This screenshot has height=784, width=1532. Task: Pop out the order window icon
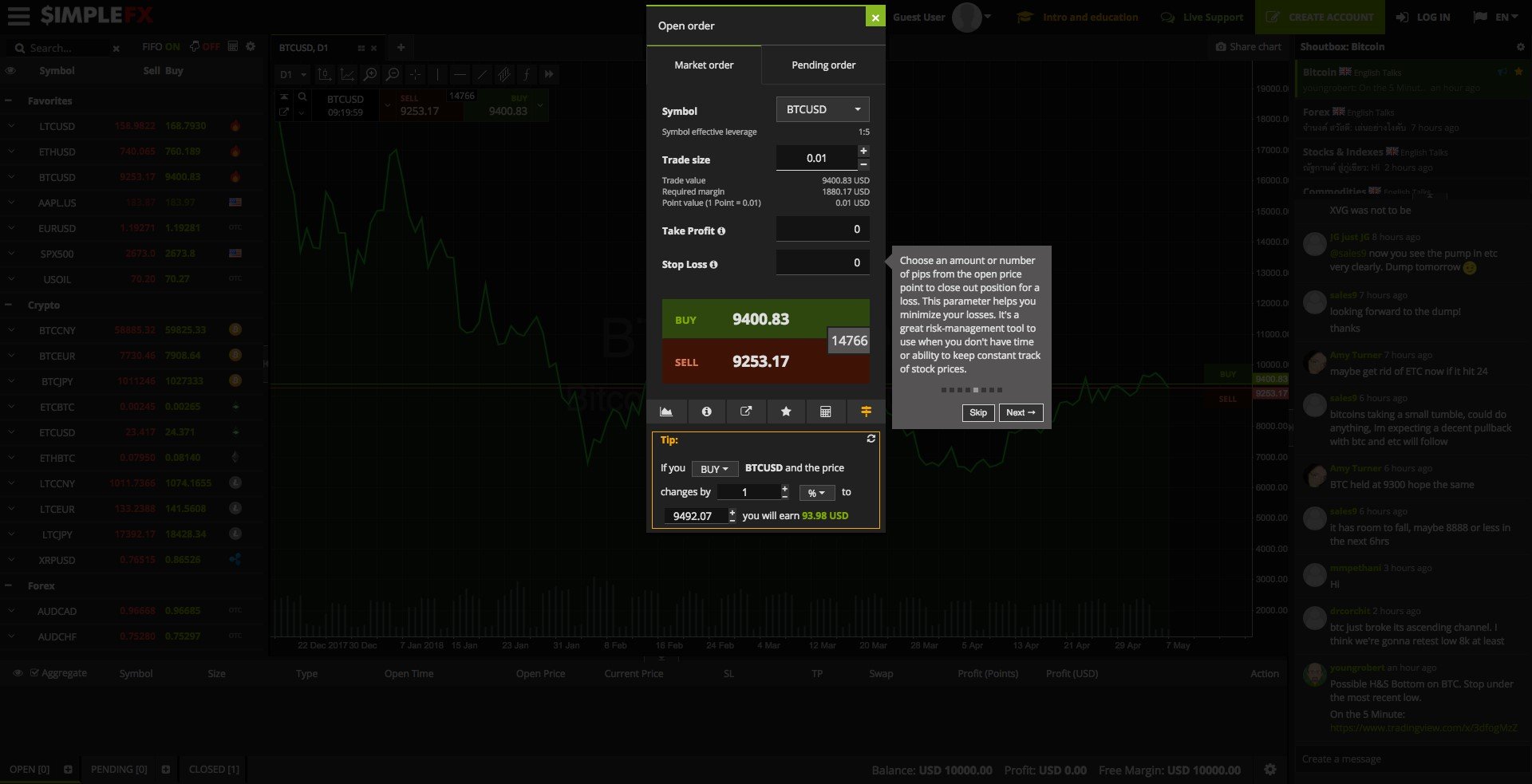(x=746, y=412)
